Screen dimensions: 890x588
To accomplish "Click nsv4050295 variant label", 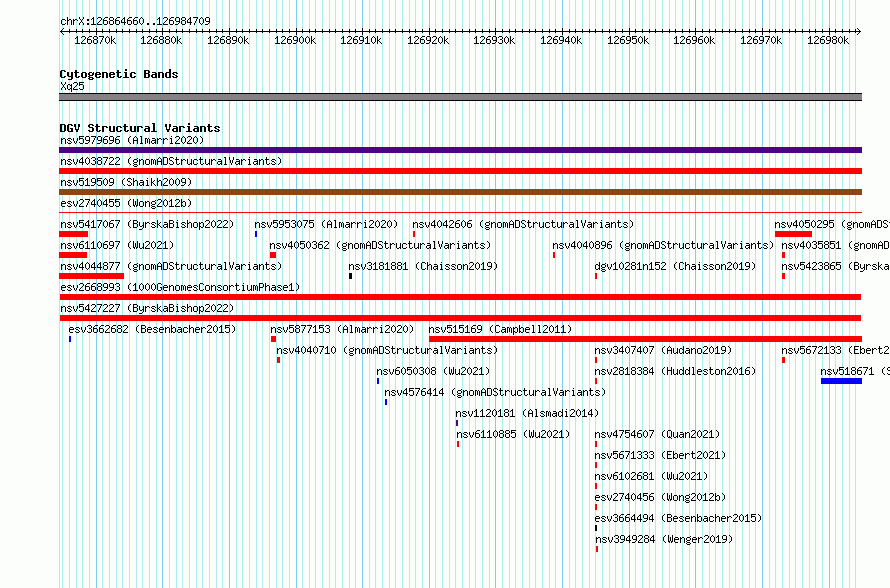I will click(832, 224).
